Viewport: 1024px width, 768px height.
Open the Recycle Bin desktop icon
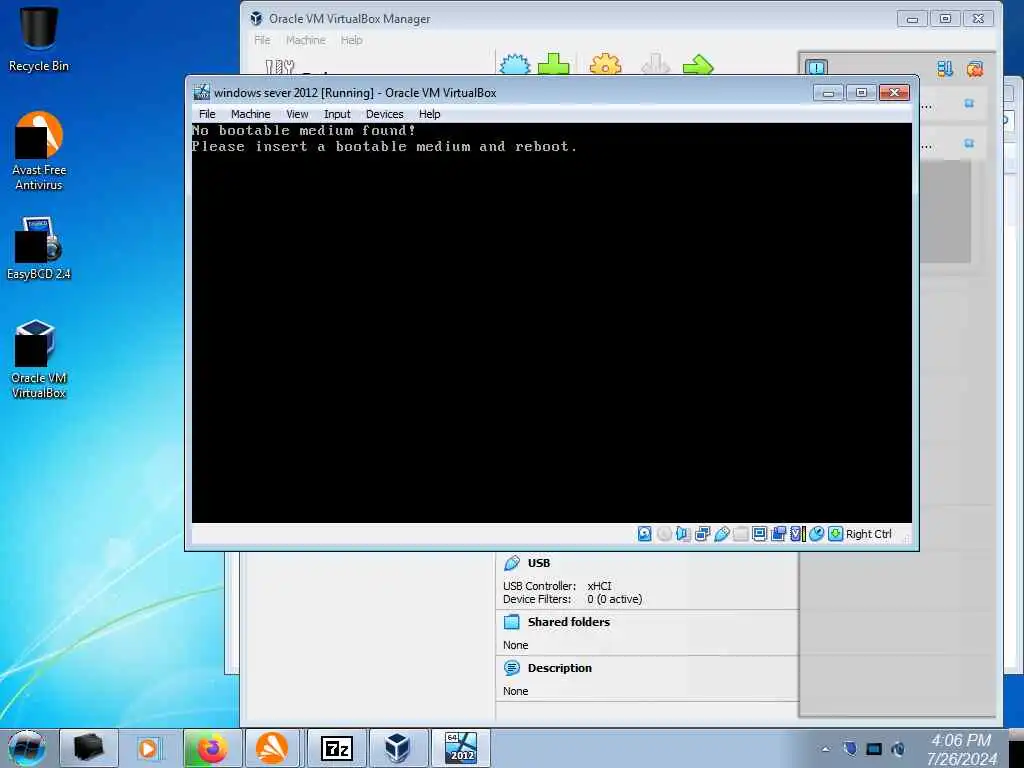pyautogui.click(x=39, y=38)
